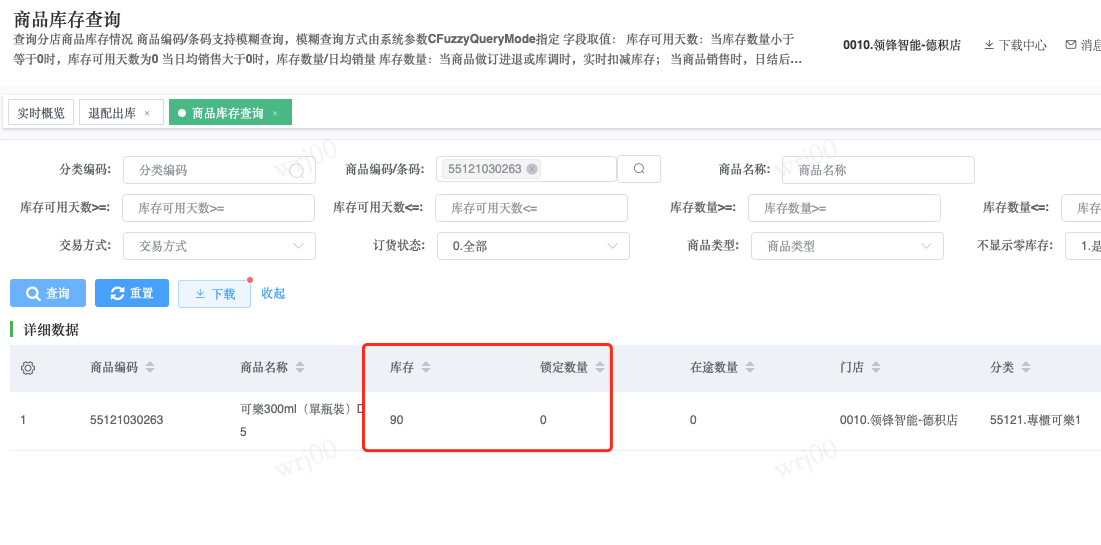The image size is (1101, 545).
Task: Click the 重置 reset button
Action: (x=132, y=293)
